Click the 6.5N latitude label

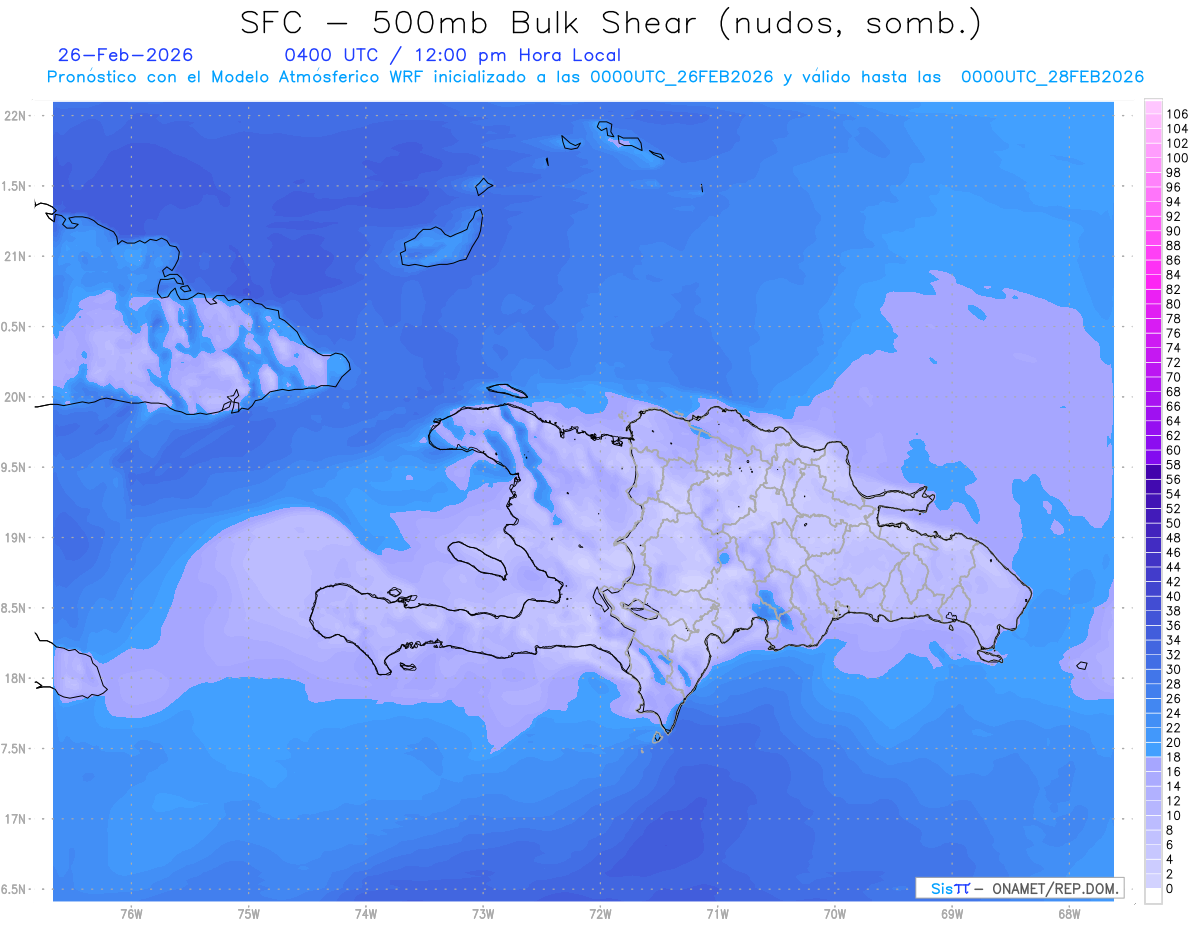15,889
